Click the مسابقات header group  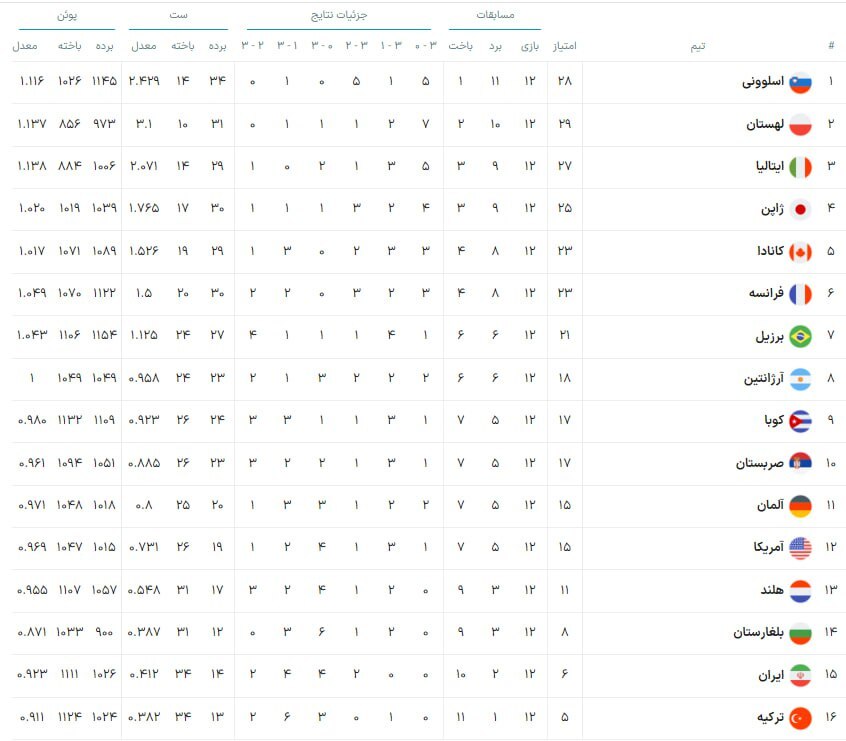494,17
